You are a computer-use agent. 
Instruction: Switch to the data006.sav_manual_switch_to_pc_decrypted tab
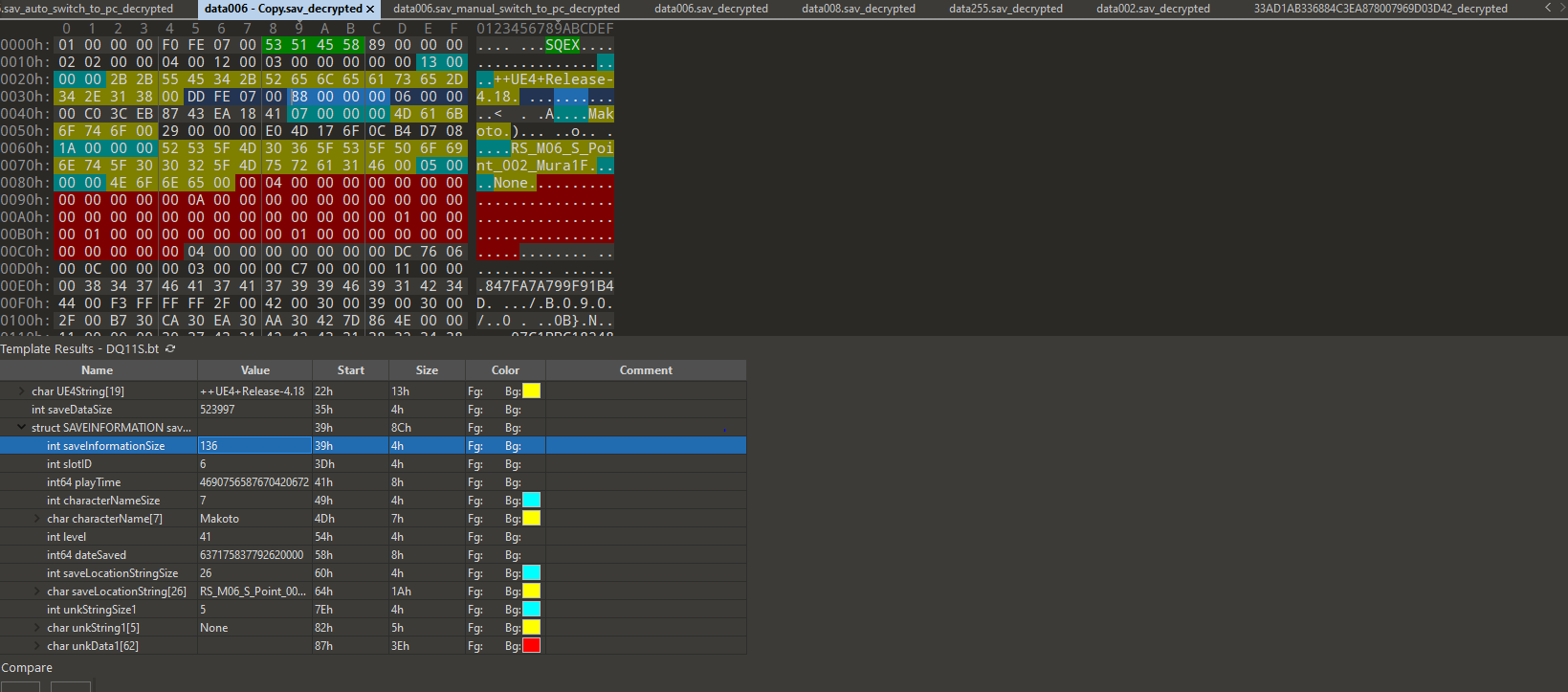[x=506, y=9]
